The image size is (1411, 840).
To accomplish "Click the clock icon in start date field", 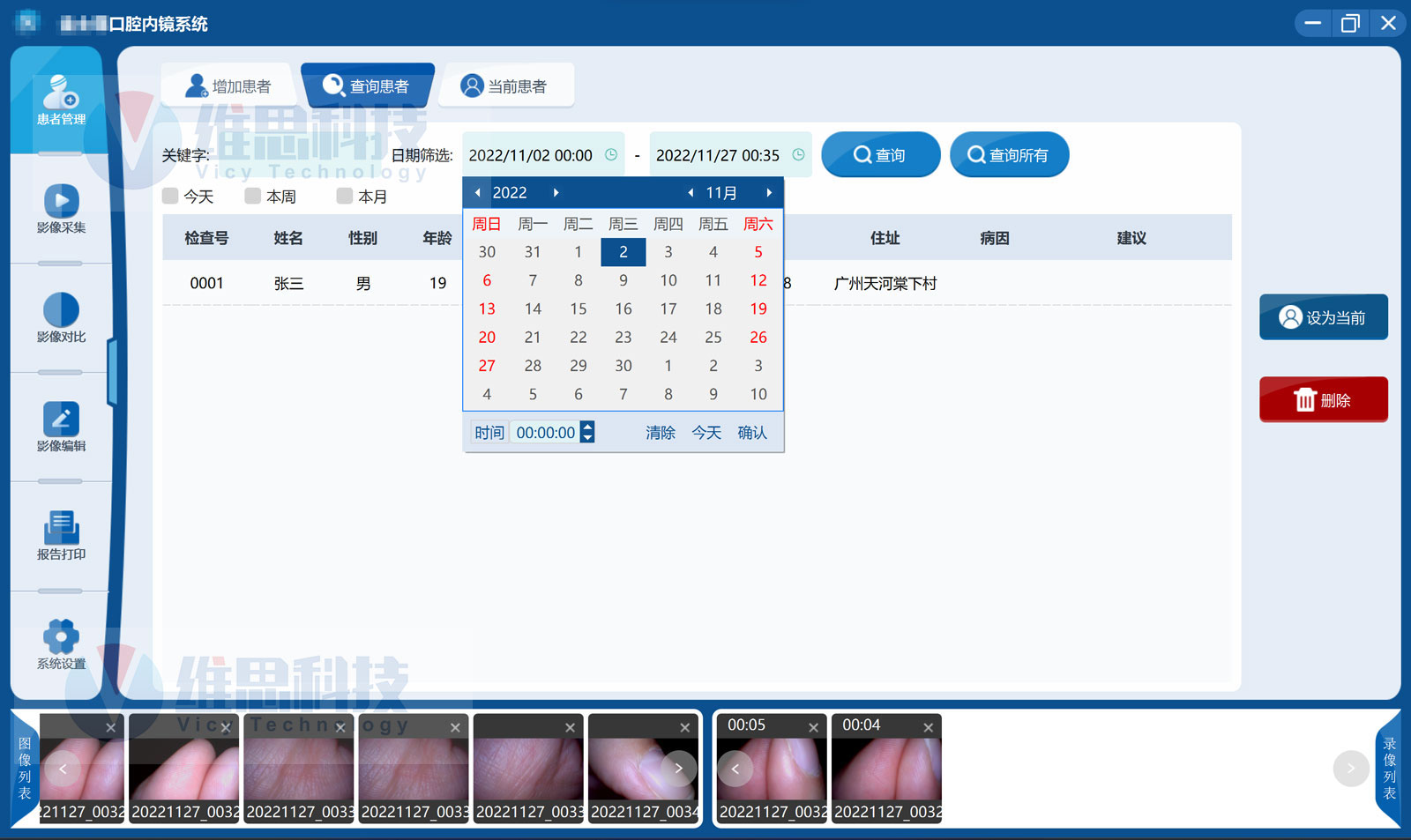I will [611, 155].
